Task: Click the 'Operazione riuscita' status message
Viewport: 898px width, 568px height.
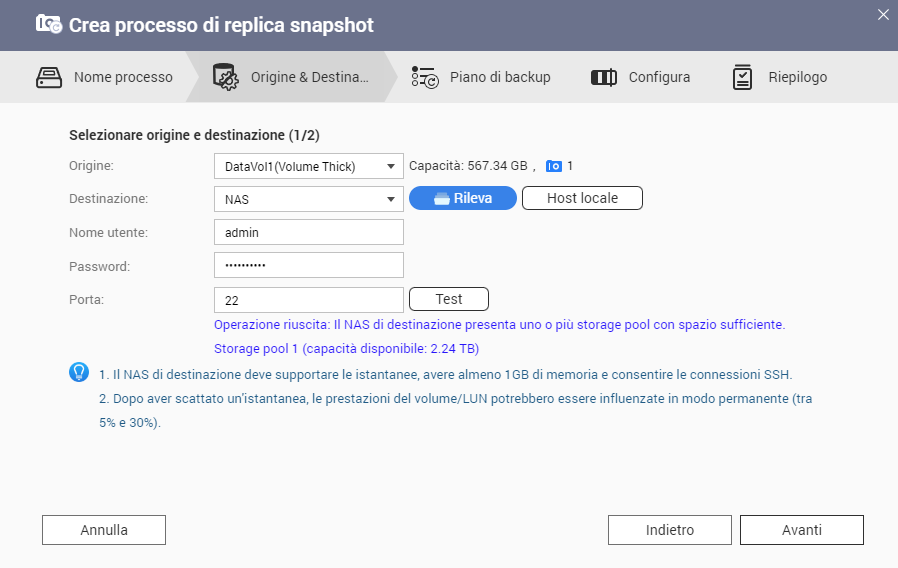Action: pyautogui.click(x=499, y=325)
